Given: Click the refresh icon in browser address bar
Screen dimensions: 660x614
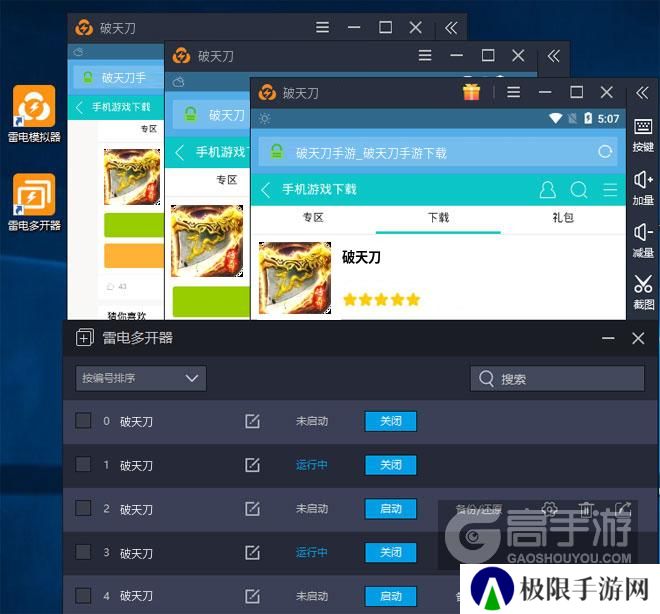Looking at the screenshot, I should pyautogui.click(x=605, y=152).
